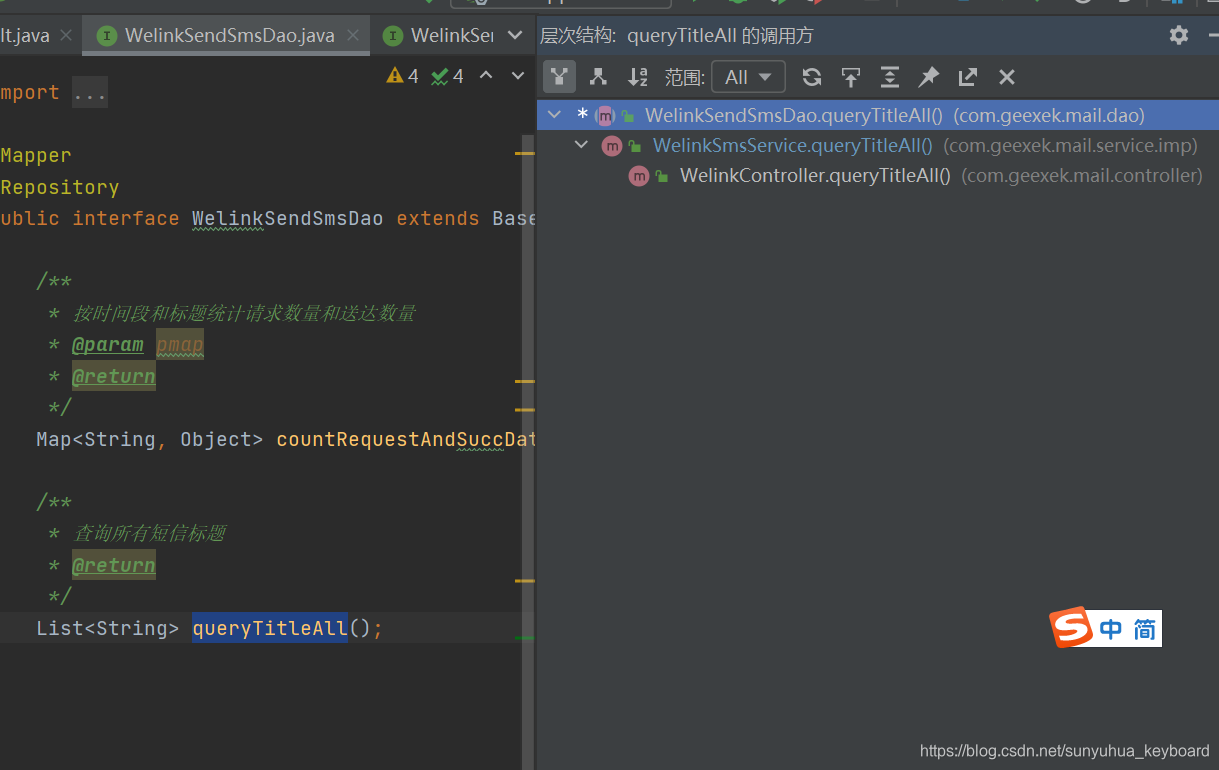
Task: Open the scope dropdown showing All
Action: point(748,77)
